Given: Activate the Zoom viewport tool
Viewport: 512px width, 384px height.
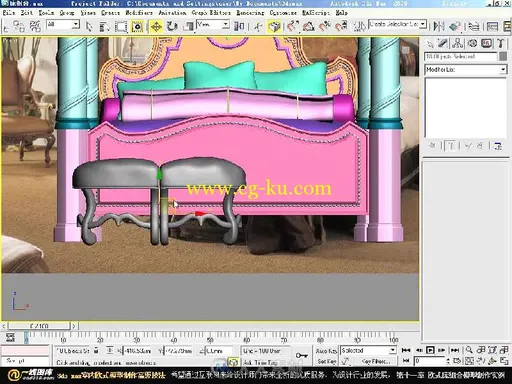Looking at the screenshot, I should click(x=469, y=350).
